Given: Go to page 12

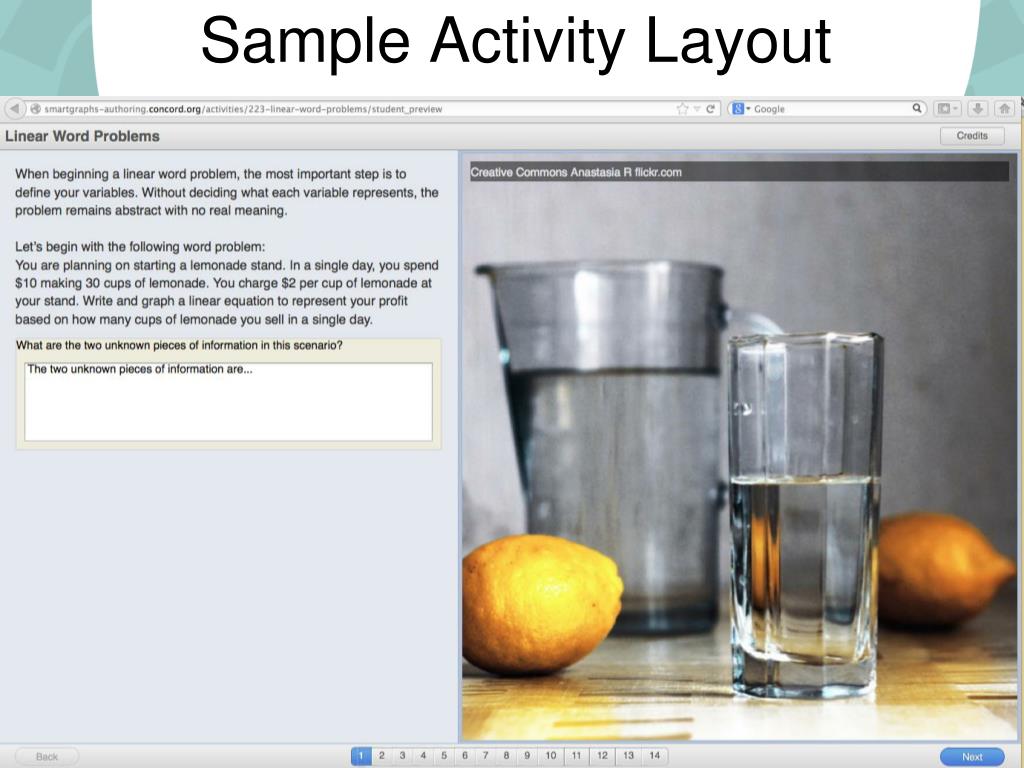Looking at the screenshot, I should (603, 756).
